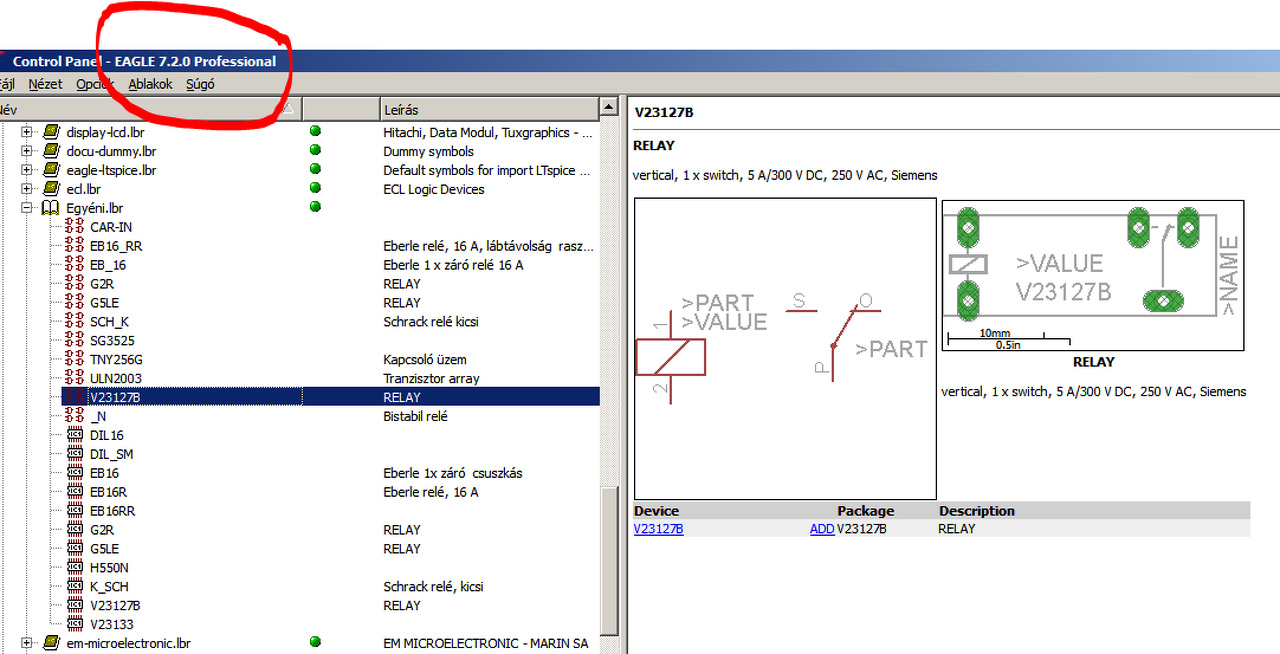1280x654 pixels.
Task: Click the device icon next to EB16_RR
Action: tap(75, 246)
